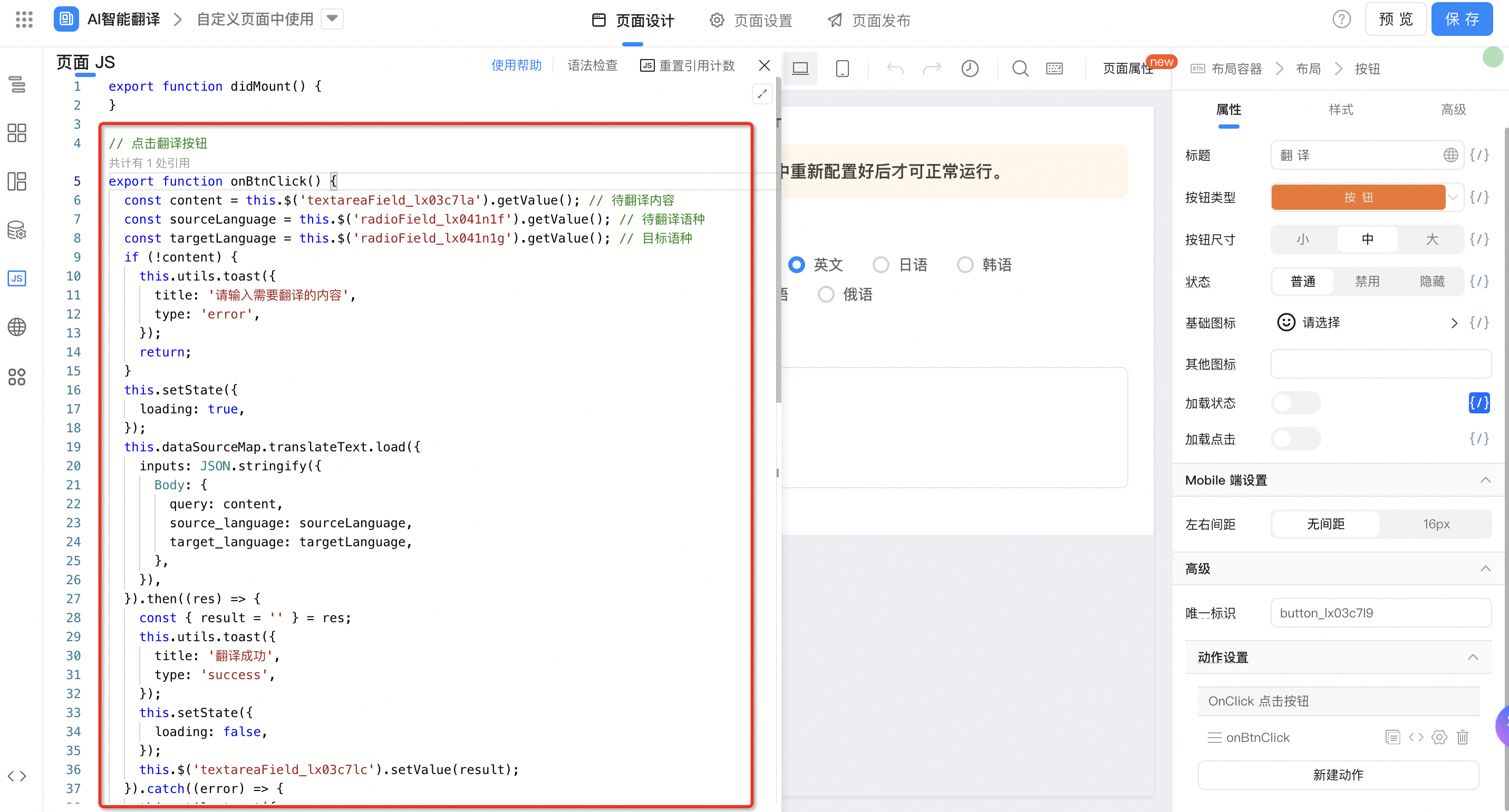Select the 韩语 radio option
1509x812 pixels.
click(965, 265)
